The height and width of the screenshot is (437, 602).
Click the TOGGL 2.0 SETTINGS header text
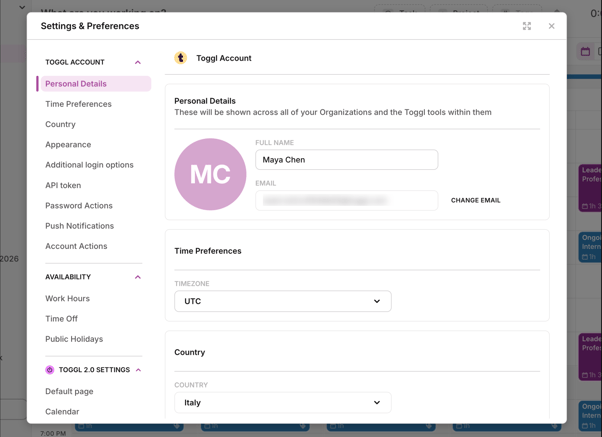click(94, 370)
